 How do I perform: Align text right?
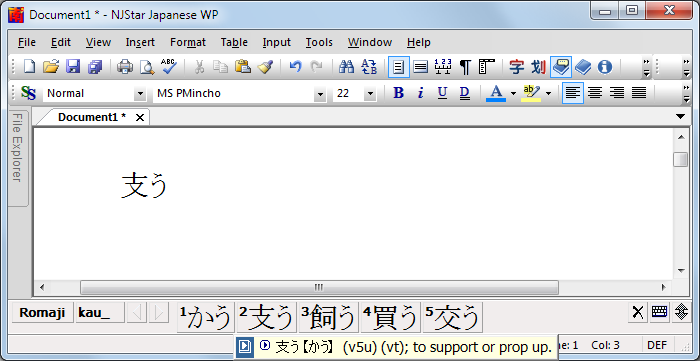(x=617, y=93)
